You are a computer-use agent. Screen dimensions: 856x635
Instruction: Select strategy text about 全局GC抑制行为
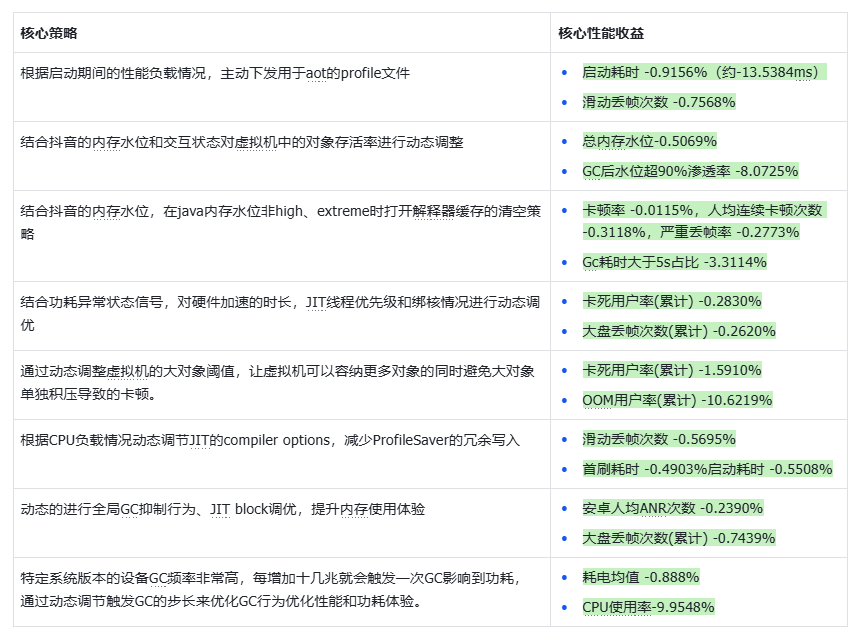point(222,509)
